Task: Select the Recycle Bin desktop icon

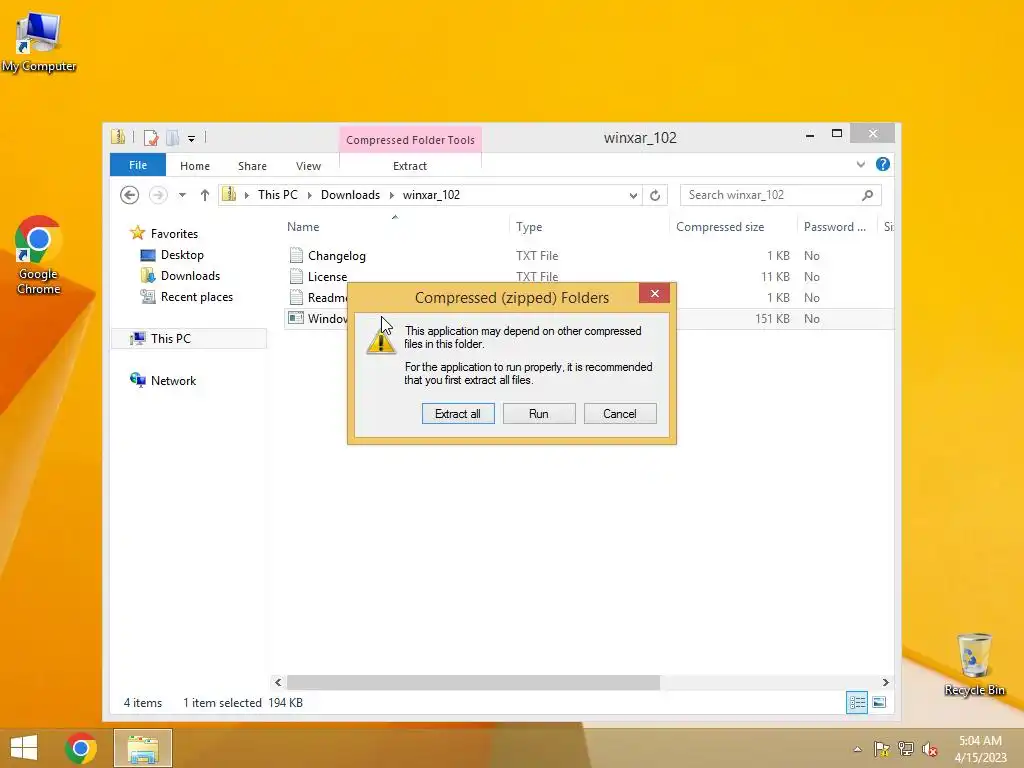Action: tap(974, 664)
